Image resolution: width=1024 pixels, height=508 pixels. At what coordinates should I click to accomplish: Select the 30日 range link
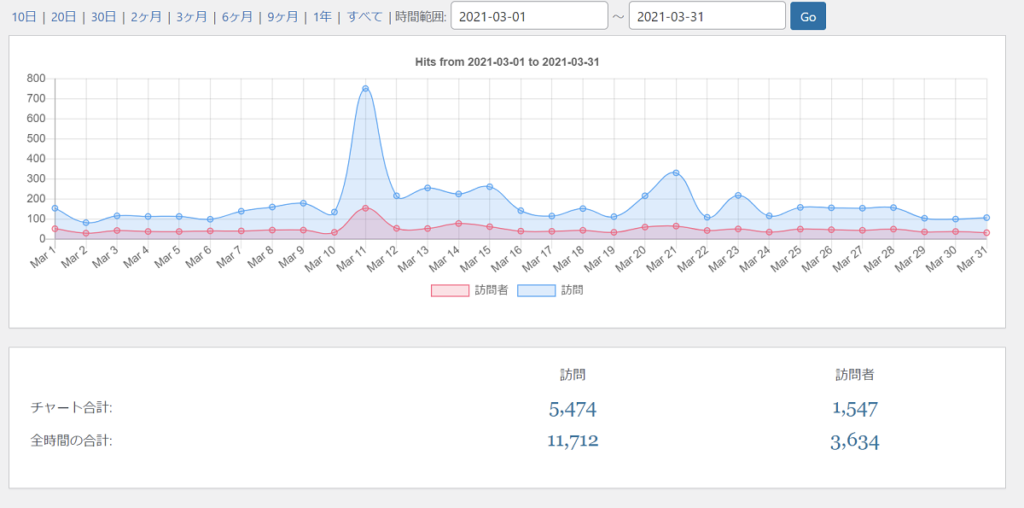point(103,17)
